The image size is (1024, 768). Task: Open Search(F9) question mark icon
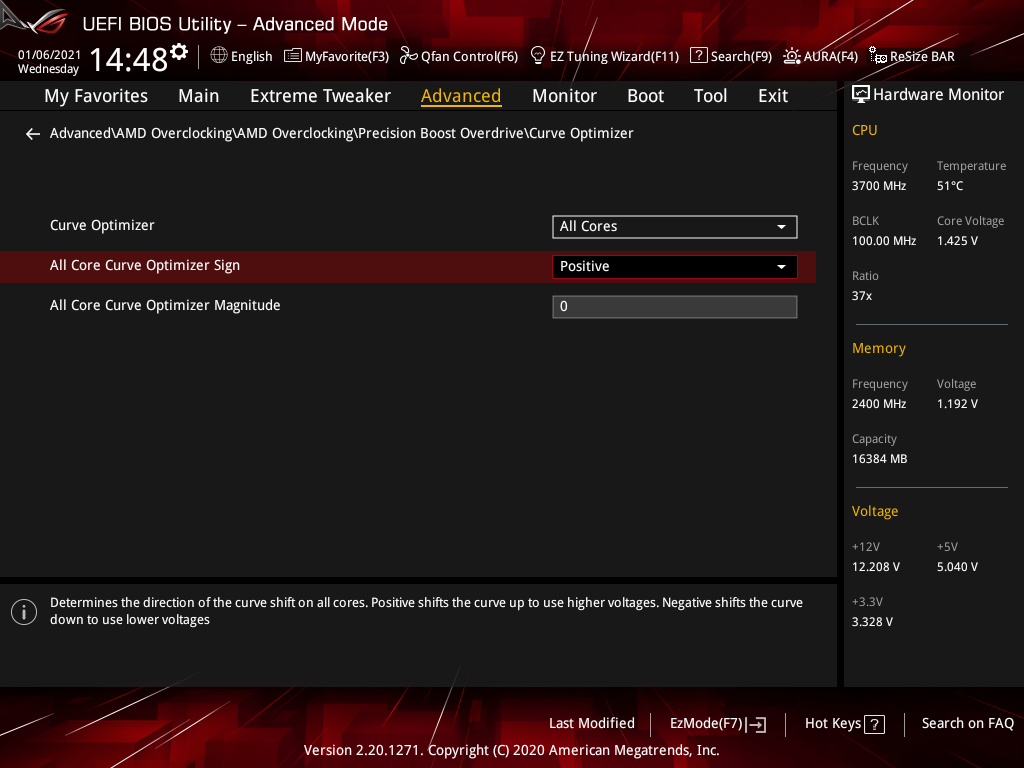(698, 56)
